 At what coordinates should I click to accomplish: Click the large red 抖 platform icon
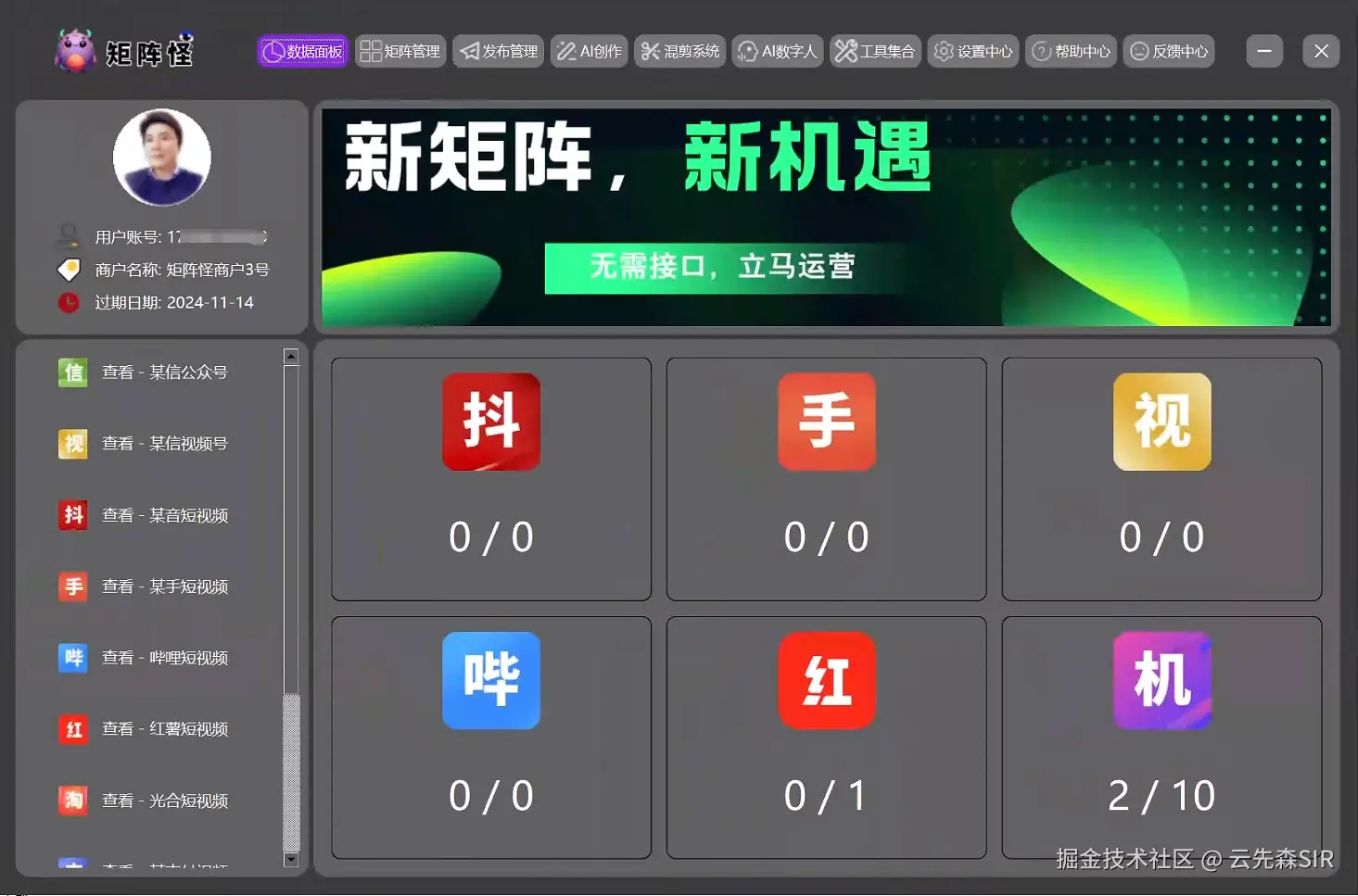[x=491, y=422]
